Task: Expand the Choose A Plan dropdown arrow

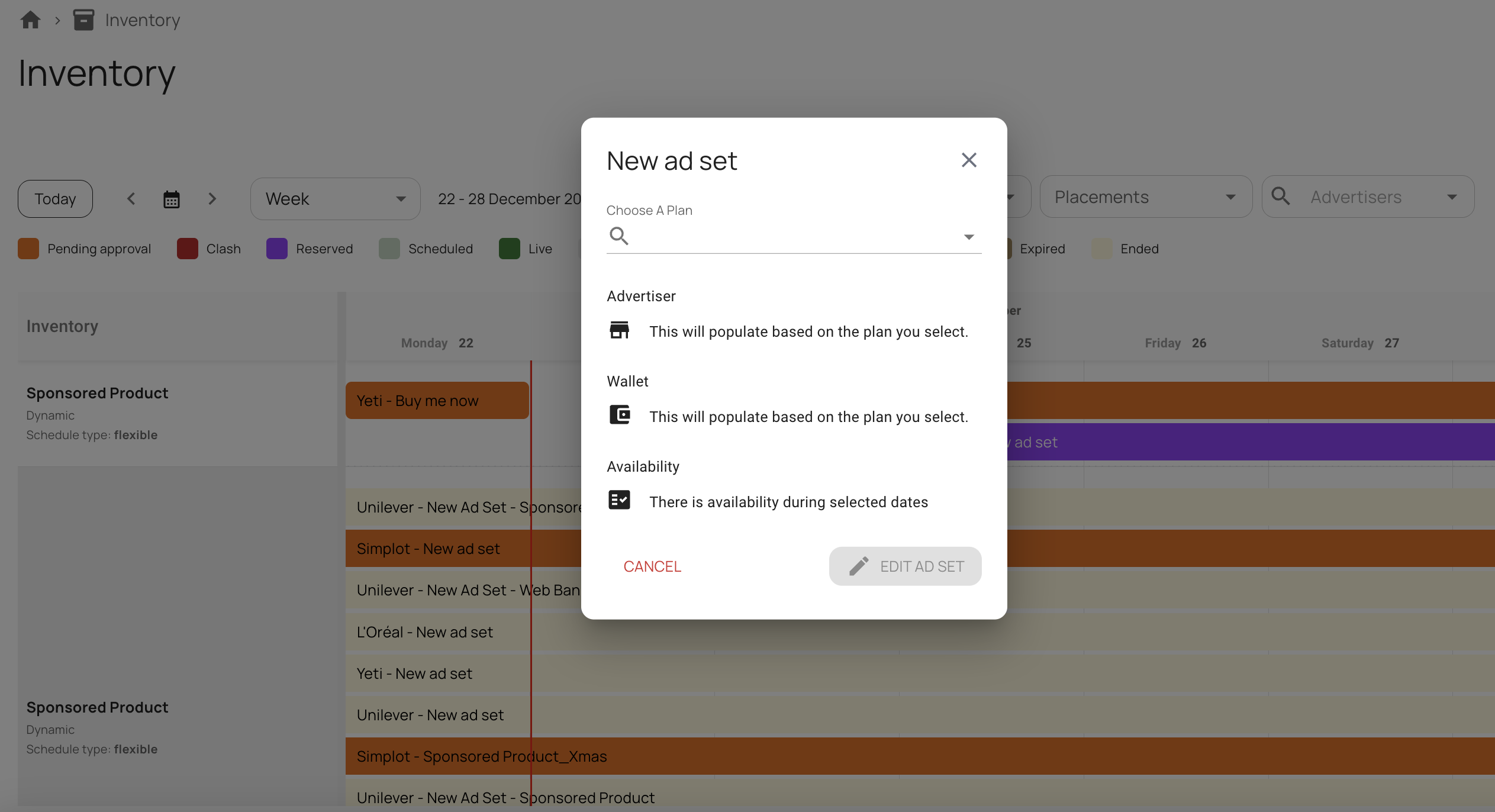Action: (x=969, y=237)
